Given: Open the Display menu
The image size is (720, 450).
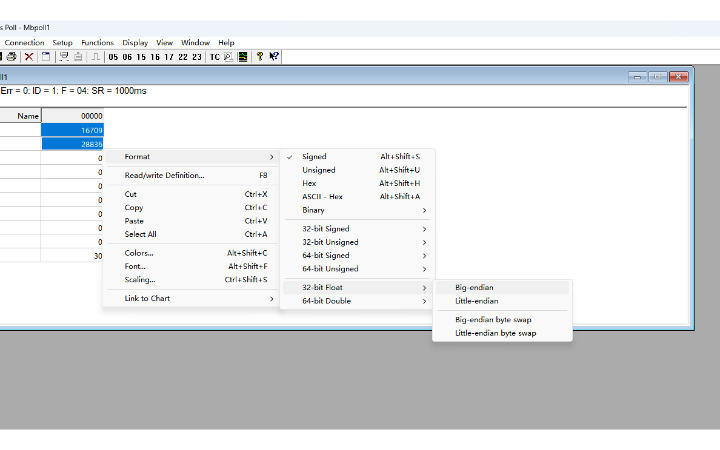Looking at the screenshot, I should [x=135, y=43].
